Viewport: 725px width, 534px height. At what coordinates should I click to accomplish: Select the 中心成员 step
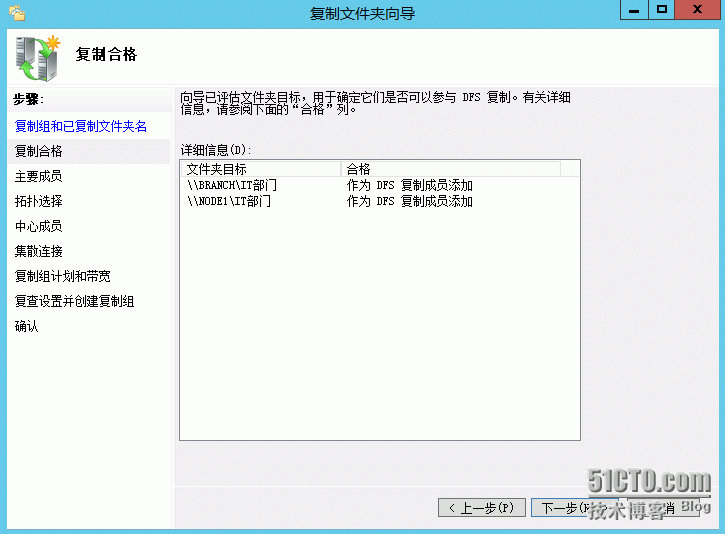(x=38, y=226)
